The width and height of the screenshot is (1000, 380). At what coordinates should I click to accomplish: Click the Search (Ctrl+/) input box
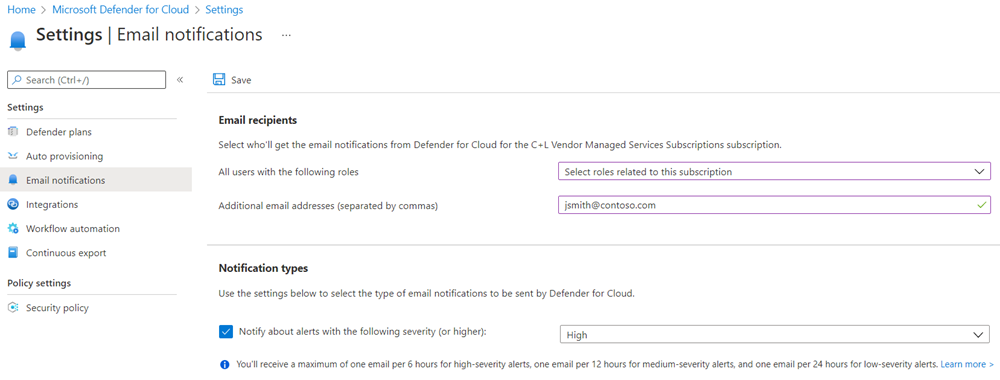(x=86, y=80)
